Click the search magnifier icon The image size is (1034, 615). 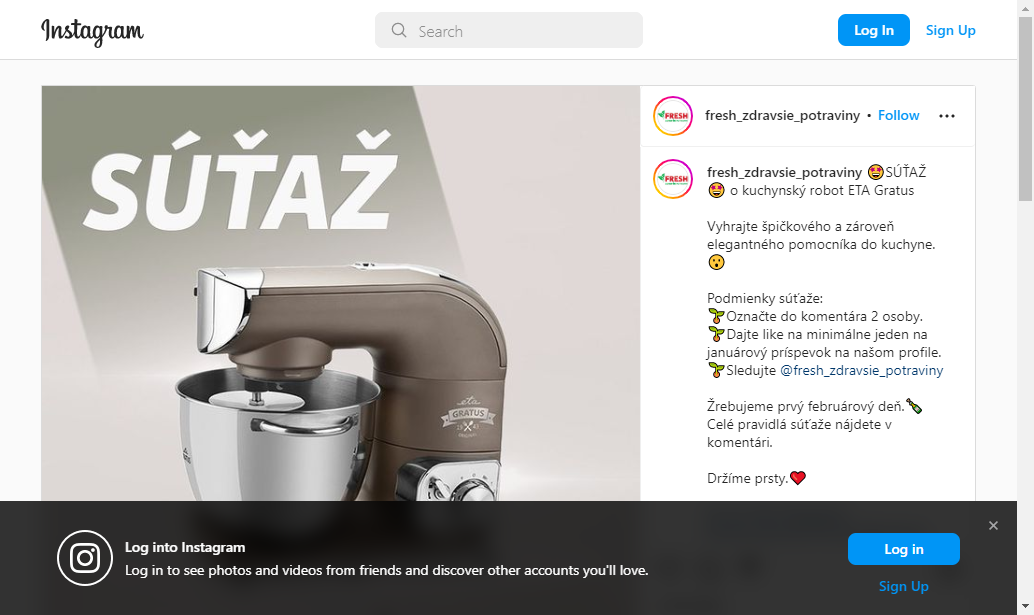[x=399, y=30]
